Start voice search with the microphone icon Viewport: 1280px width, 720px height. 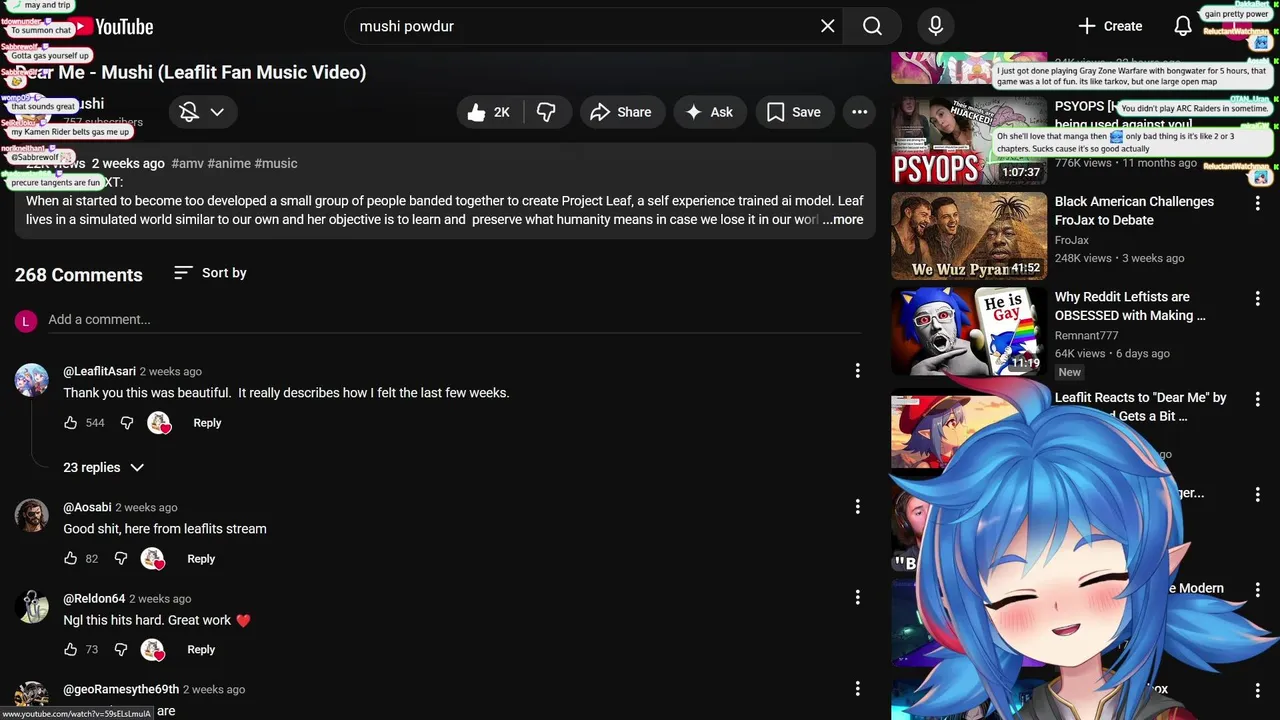(935, 26)
